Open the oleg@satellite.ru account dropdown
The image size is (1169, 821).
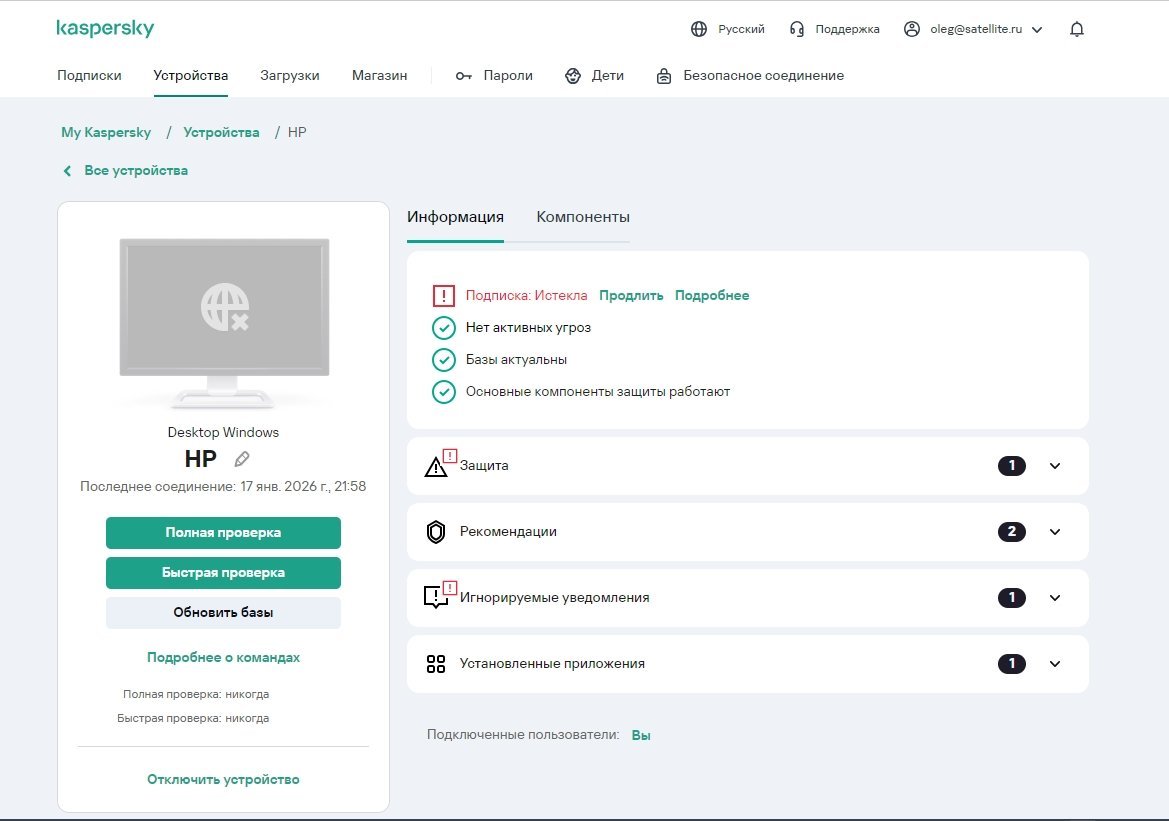click(973, 29)
